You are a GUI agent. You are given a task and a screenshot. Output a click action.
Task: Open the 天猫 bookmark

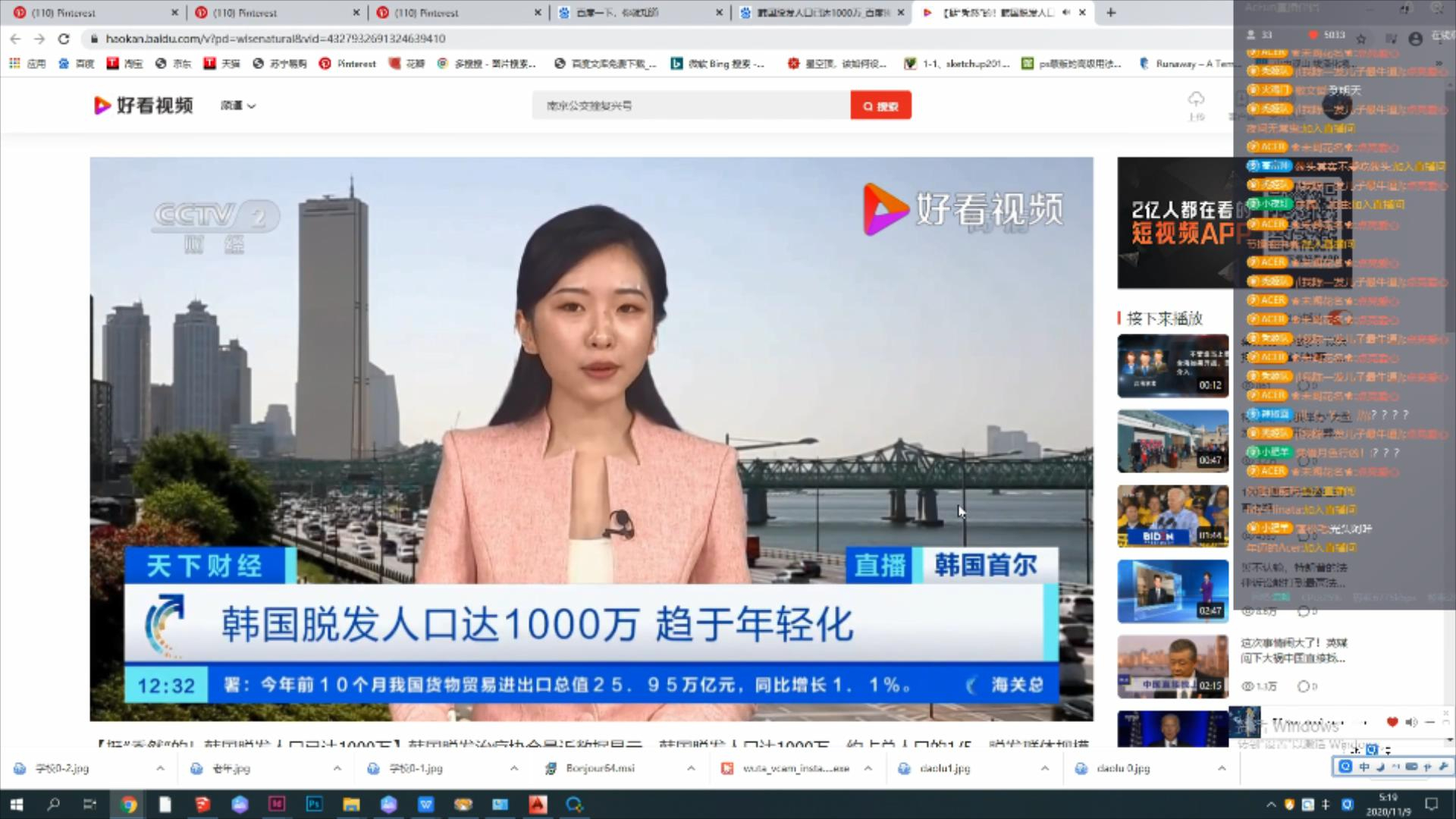point(222,64)
